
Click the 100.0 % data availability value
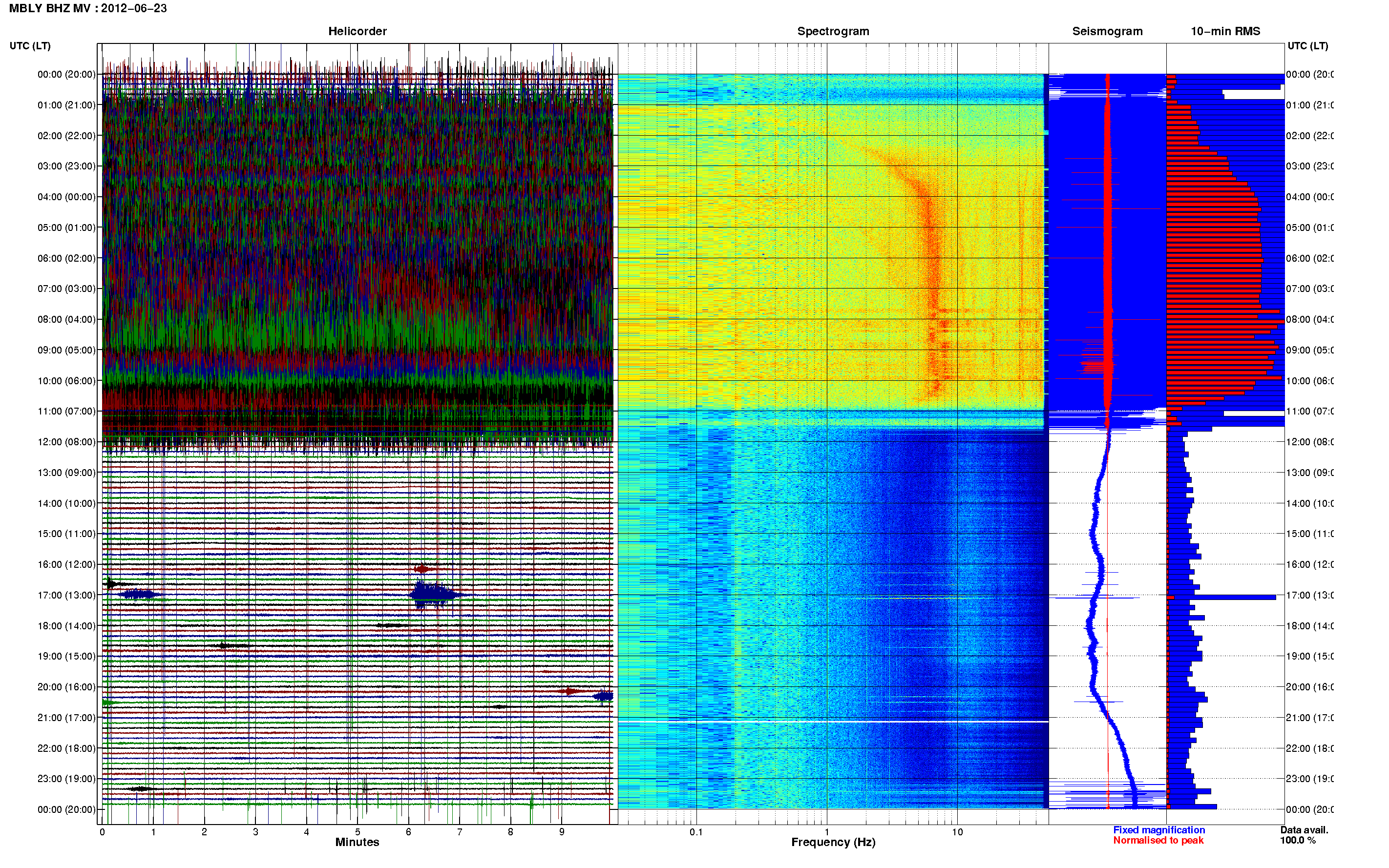1298,841
